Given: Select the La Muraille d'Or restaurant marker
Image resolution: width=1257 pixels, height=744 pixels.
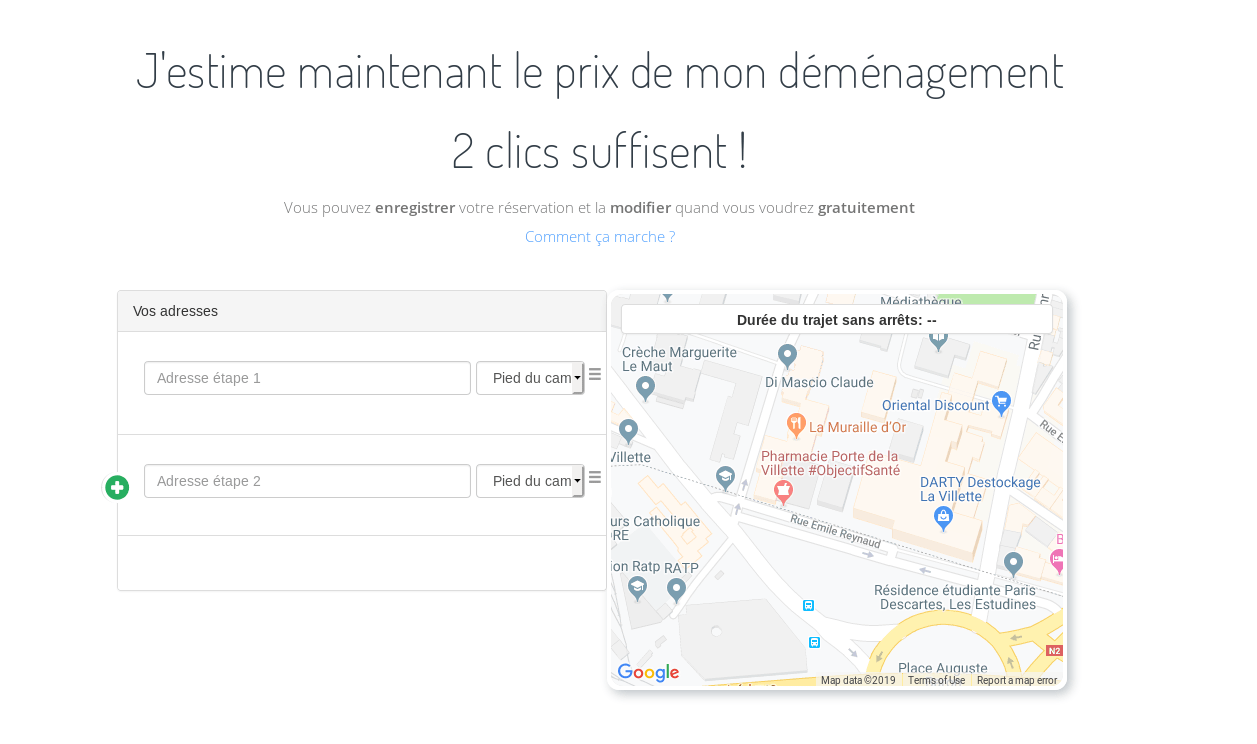Looking at the screenshot, I should (796, 424).
